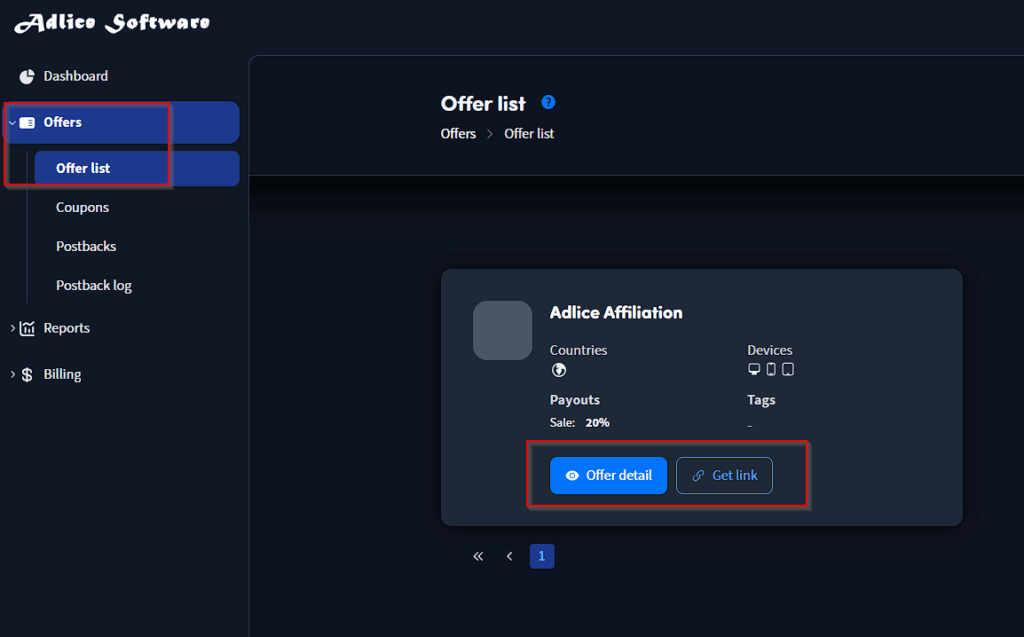Click the Offers breadcrumb link

(458, 133)
